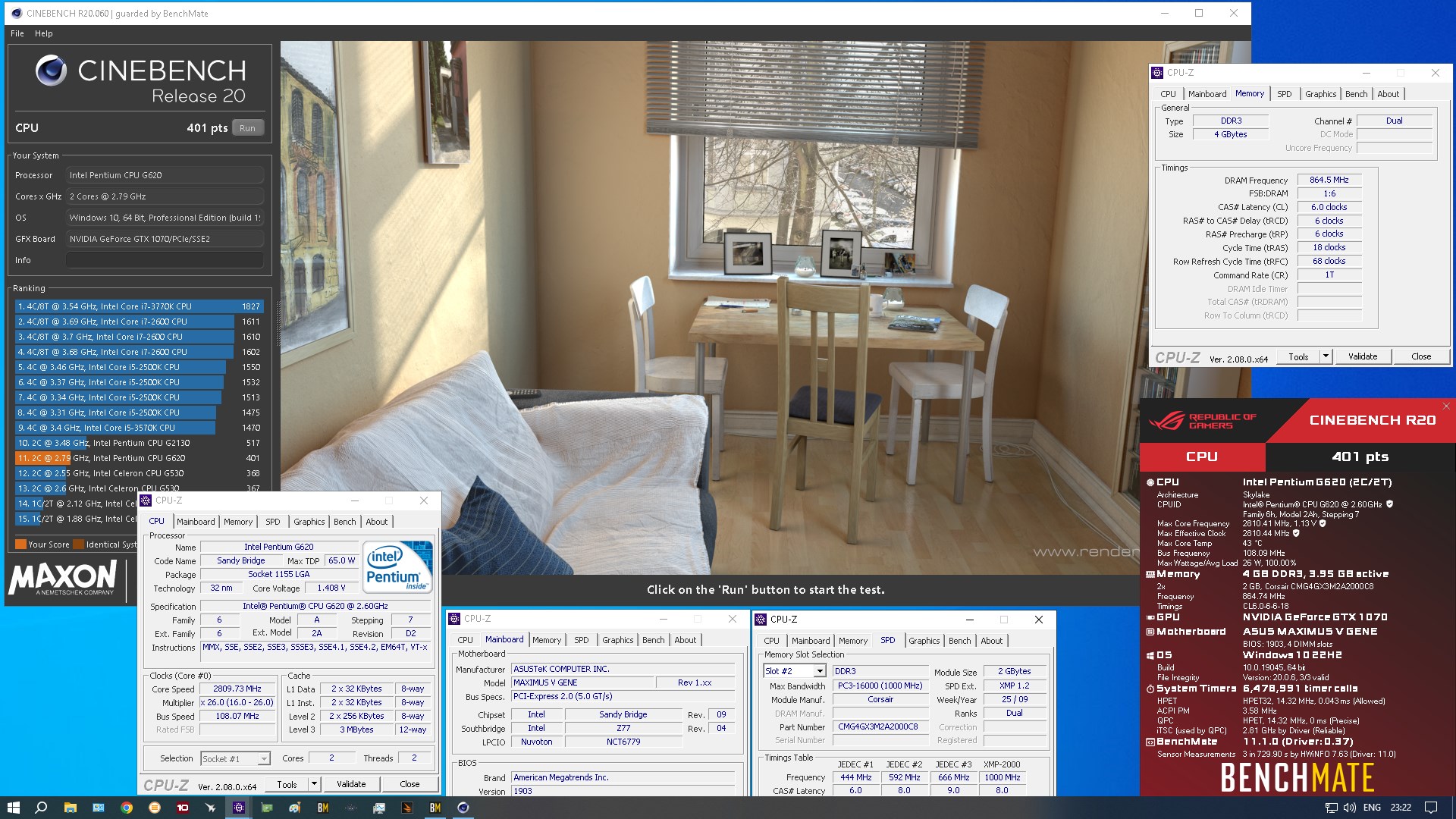Click Core Speed value 2809.73 MHz

(x=237, y=689)
